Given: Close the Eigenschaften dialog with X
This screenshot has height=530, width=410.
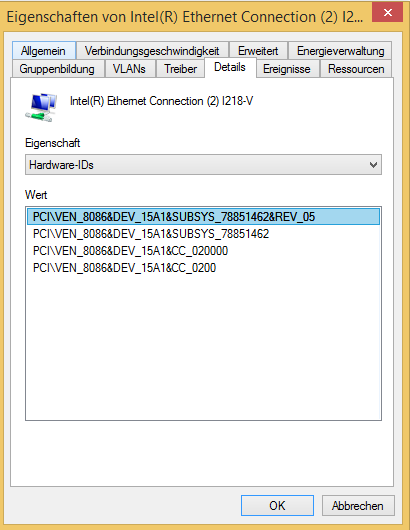Looking at the screenshot, I should point(388,13).
